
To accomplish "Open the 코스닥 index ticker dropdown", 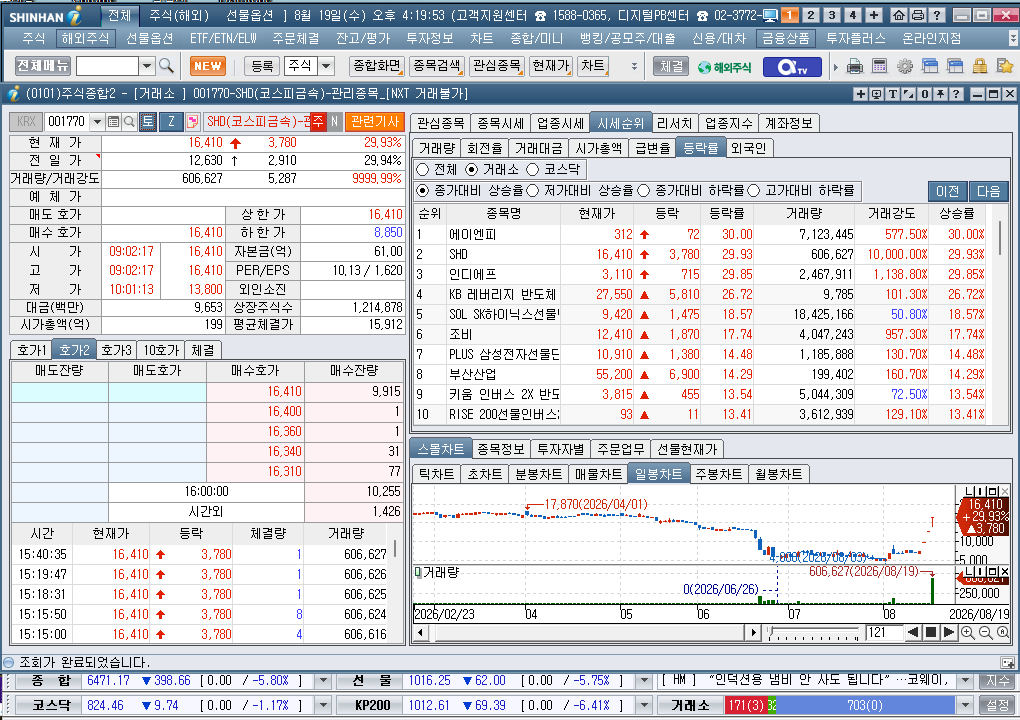I will 323,705.
